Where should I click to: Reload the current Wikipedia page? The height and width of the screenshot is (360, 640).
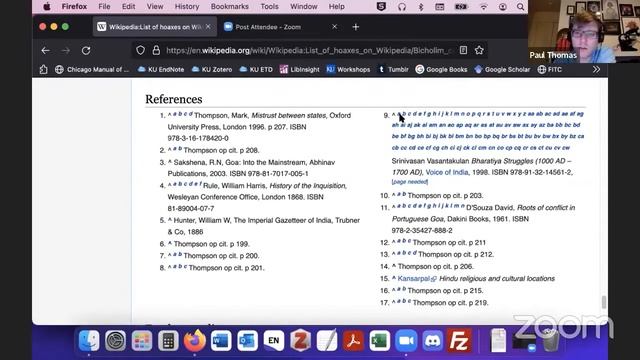[86, 51]
